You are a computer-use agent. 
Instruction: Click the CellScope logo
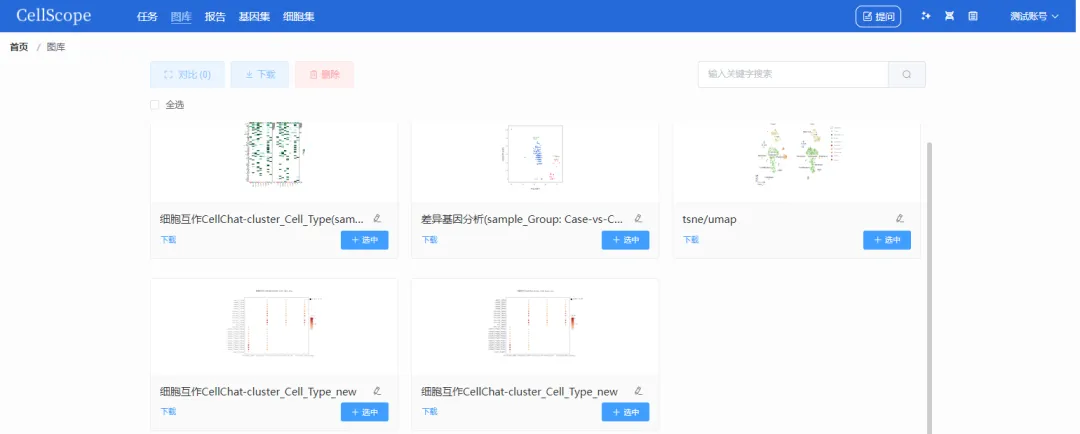pyautogui.click(x=54, y=16)
